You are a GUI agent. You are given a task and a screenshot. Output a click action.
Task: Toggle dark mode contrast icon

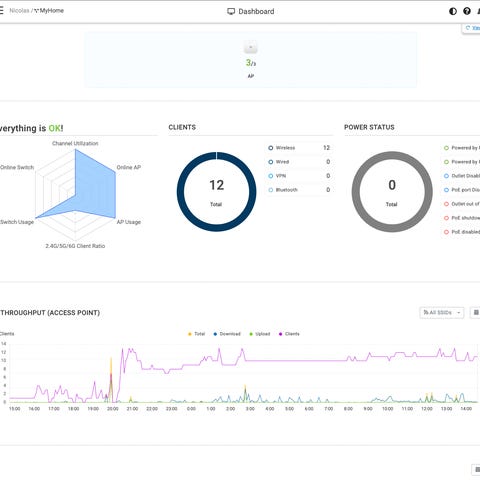453,11
